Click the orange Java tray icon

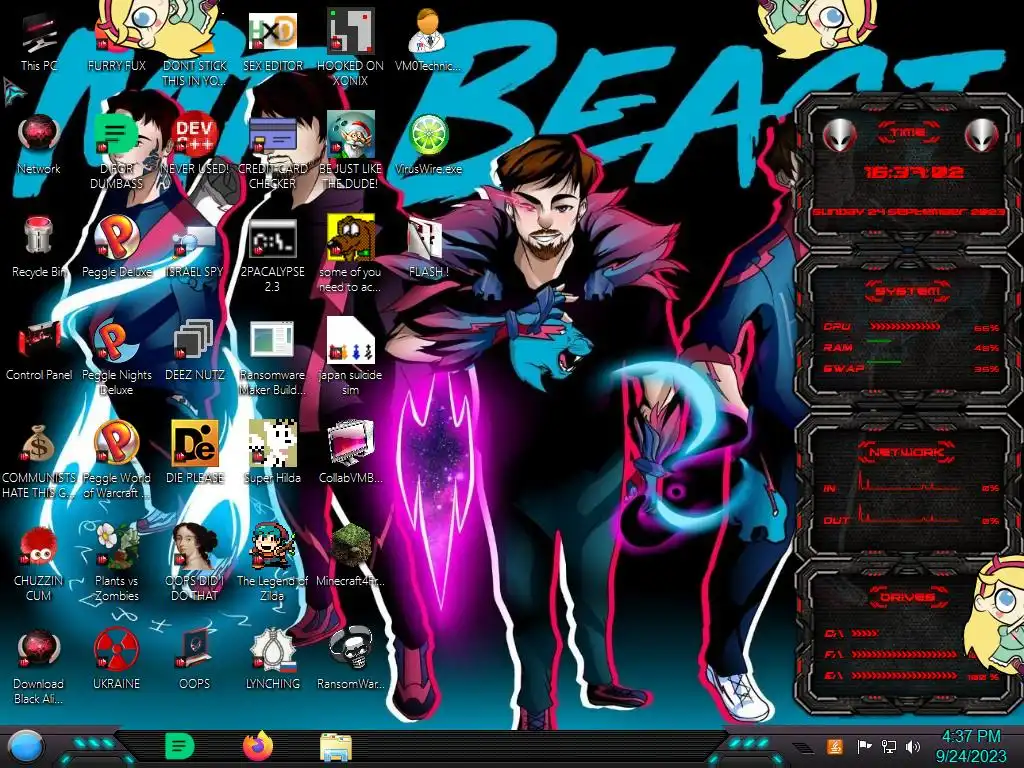(835, 746)
